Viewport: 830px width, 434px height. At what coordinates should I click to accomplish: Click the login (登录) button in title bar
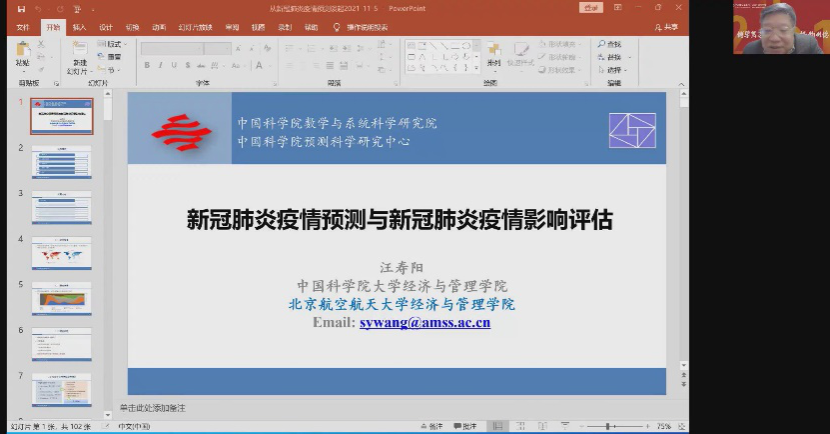592,8
